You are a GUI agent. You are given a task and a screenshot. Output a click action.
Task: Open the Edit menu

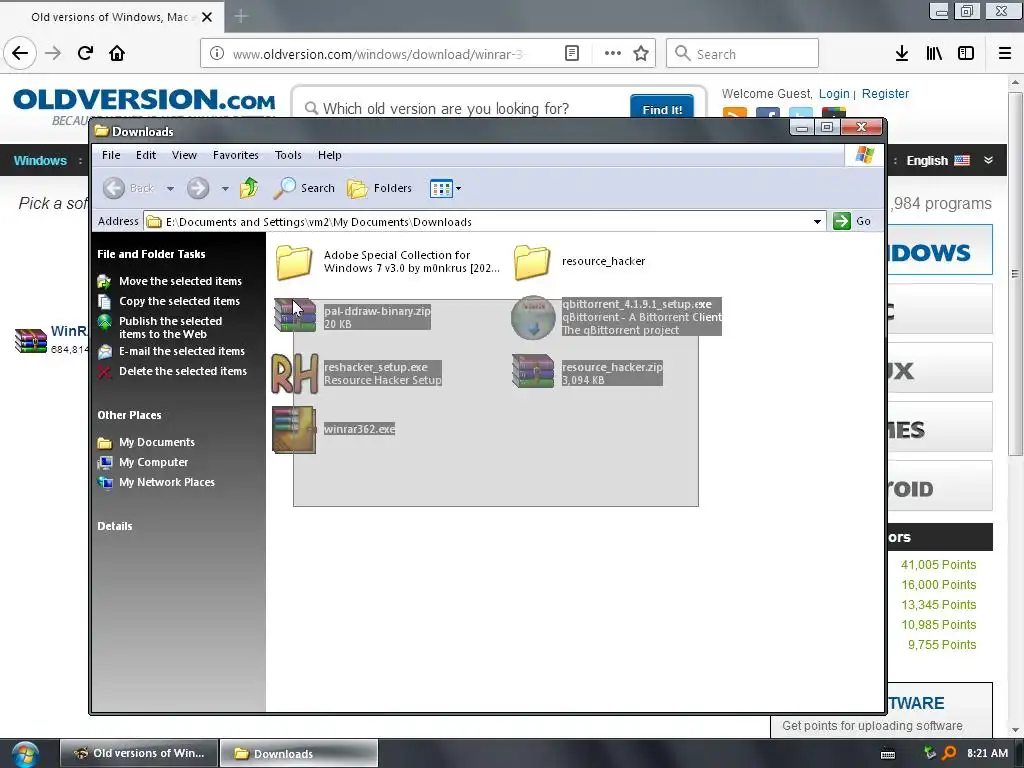click(x=146, y=155)
